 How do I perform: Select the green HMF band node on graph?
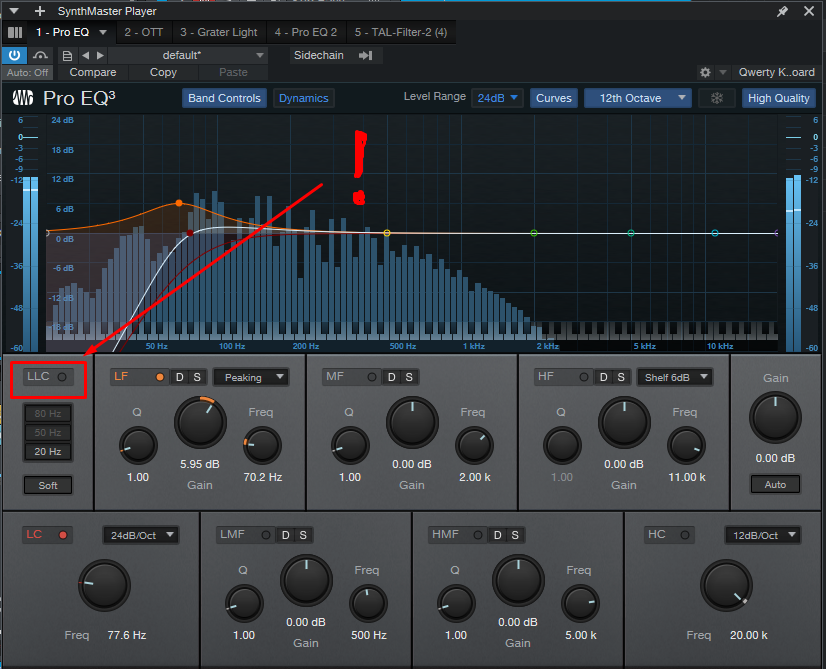(534, 233)
